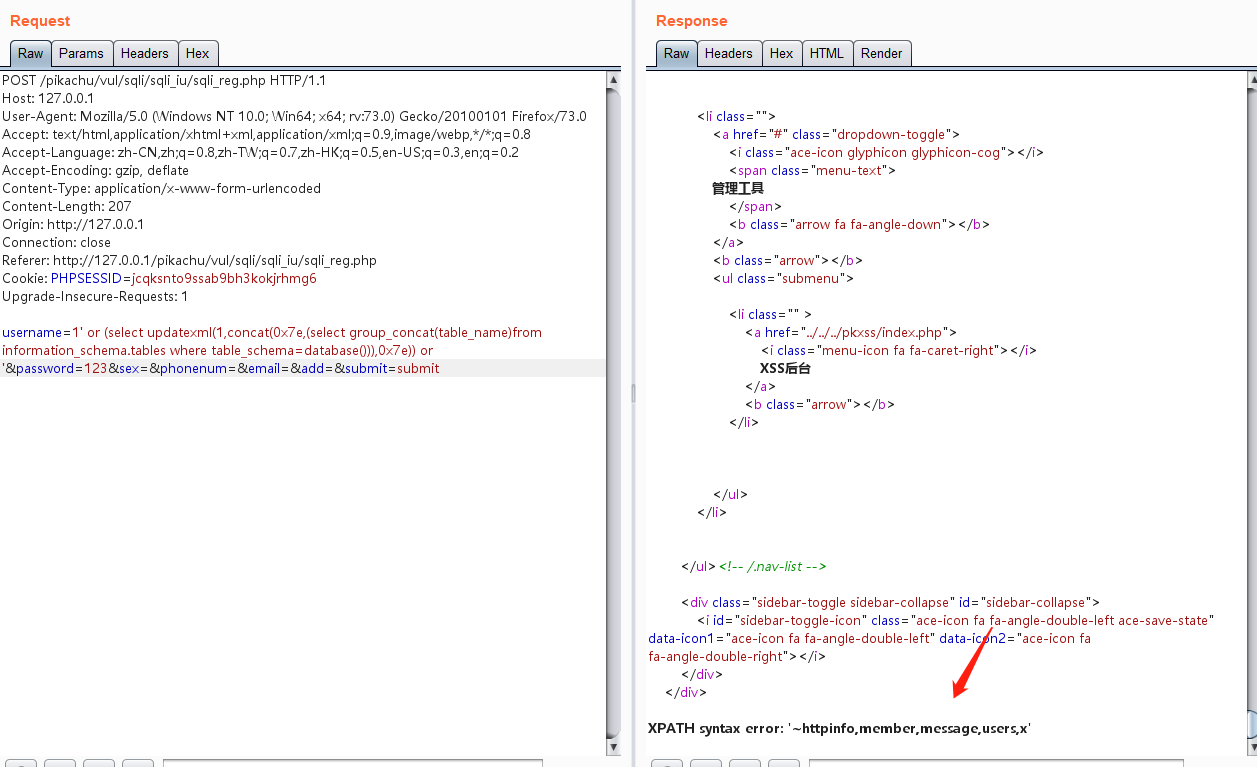This screenshot has height=767, width=1257.
Task: Click the password=123 parameter in request body
Action: pos(61,368)
